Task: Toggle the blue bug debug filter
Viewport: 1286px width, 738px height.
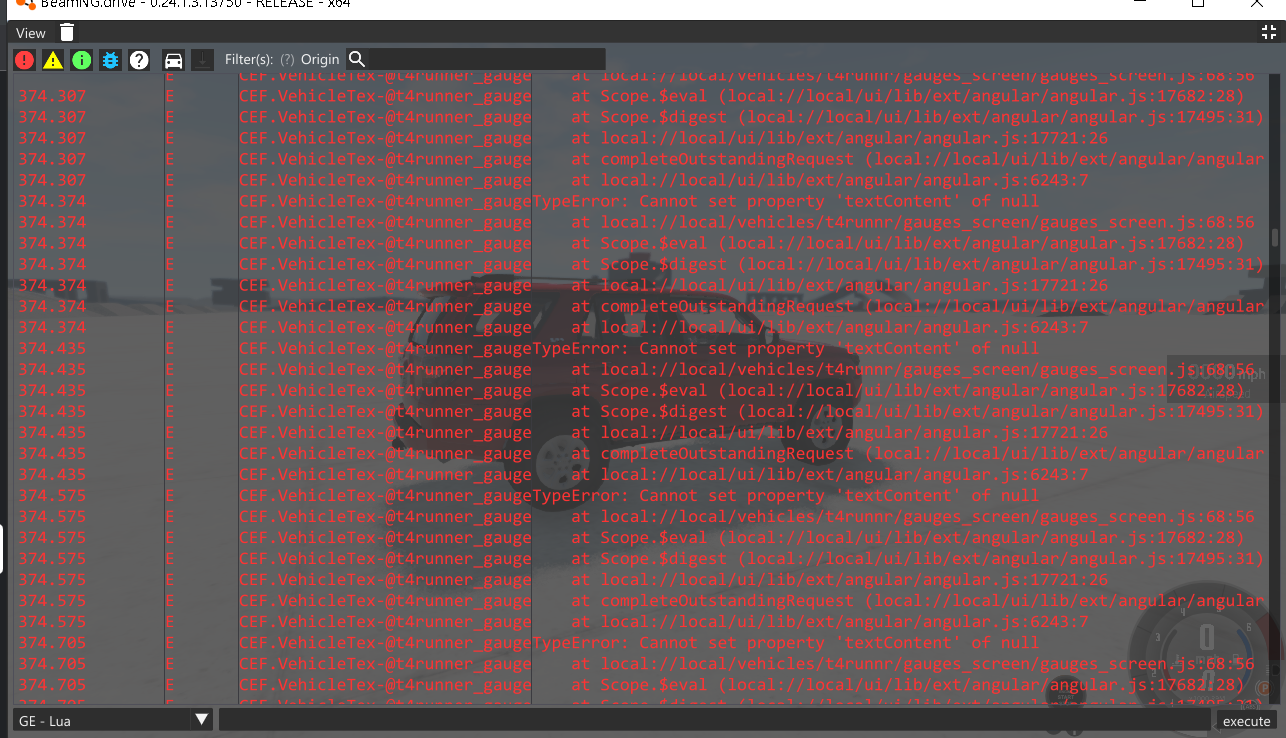Action: tap(110, 60)
